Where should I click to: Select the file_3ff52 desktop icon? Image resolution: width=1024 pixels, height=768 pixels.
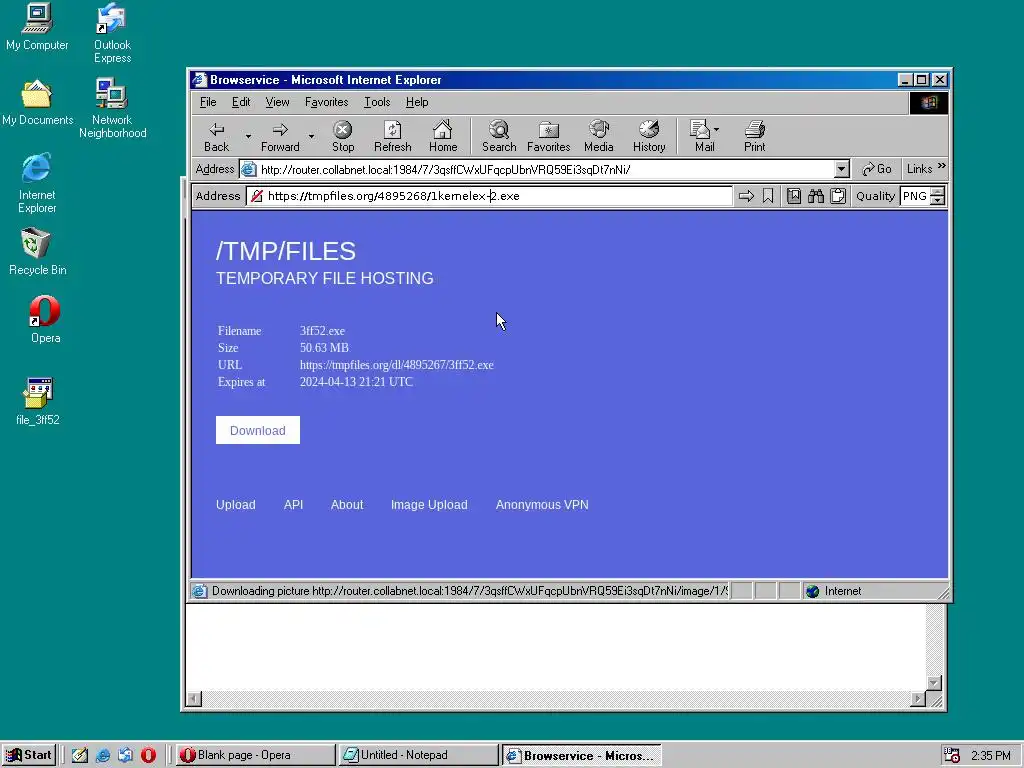(x=37, y=401)
